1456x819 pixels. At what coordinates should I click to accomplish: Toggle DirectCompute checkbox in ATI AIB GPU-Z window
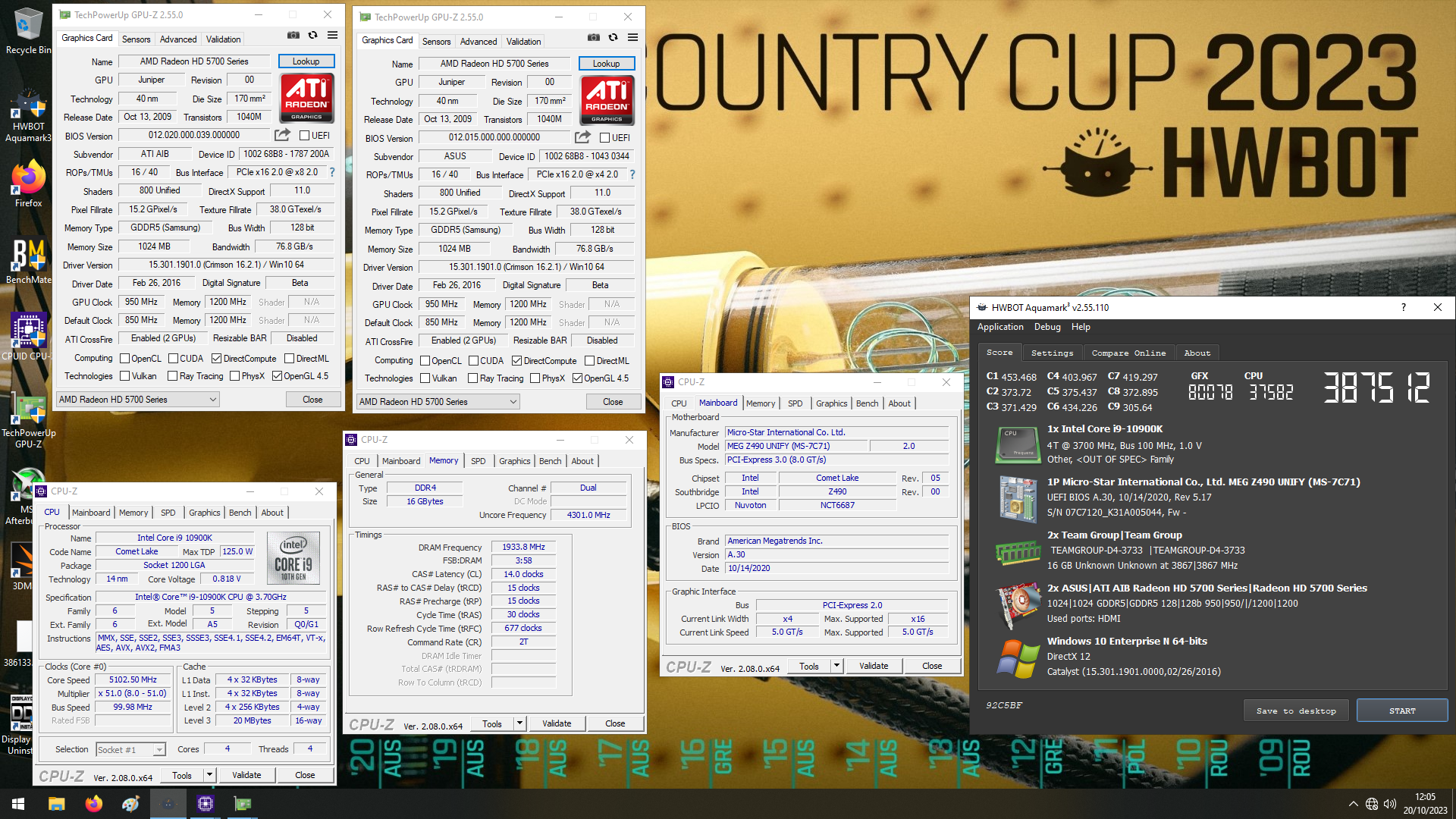216,358
